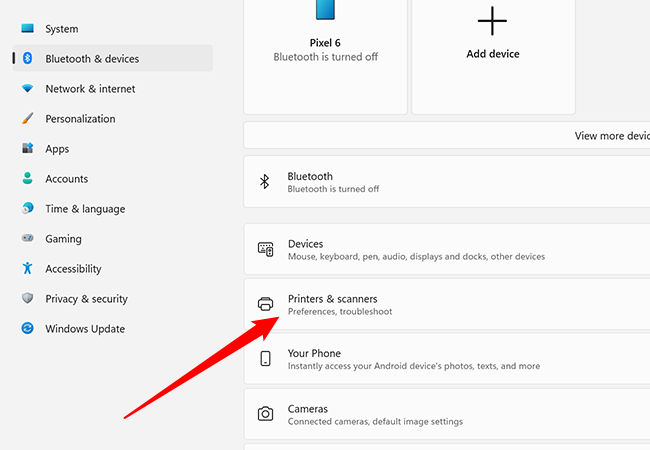The image size is (650, 450).
Task: Open Time & language settings
Action: click(x=85, y=209)
